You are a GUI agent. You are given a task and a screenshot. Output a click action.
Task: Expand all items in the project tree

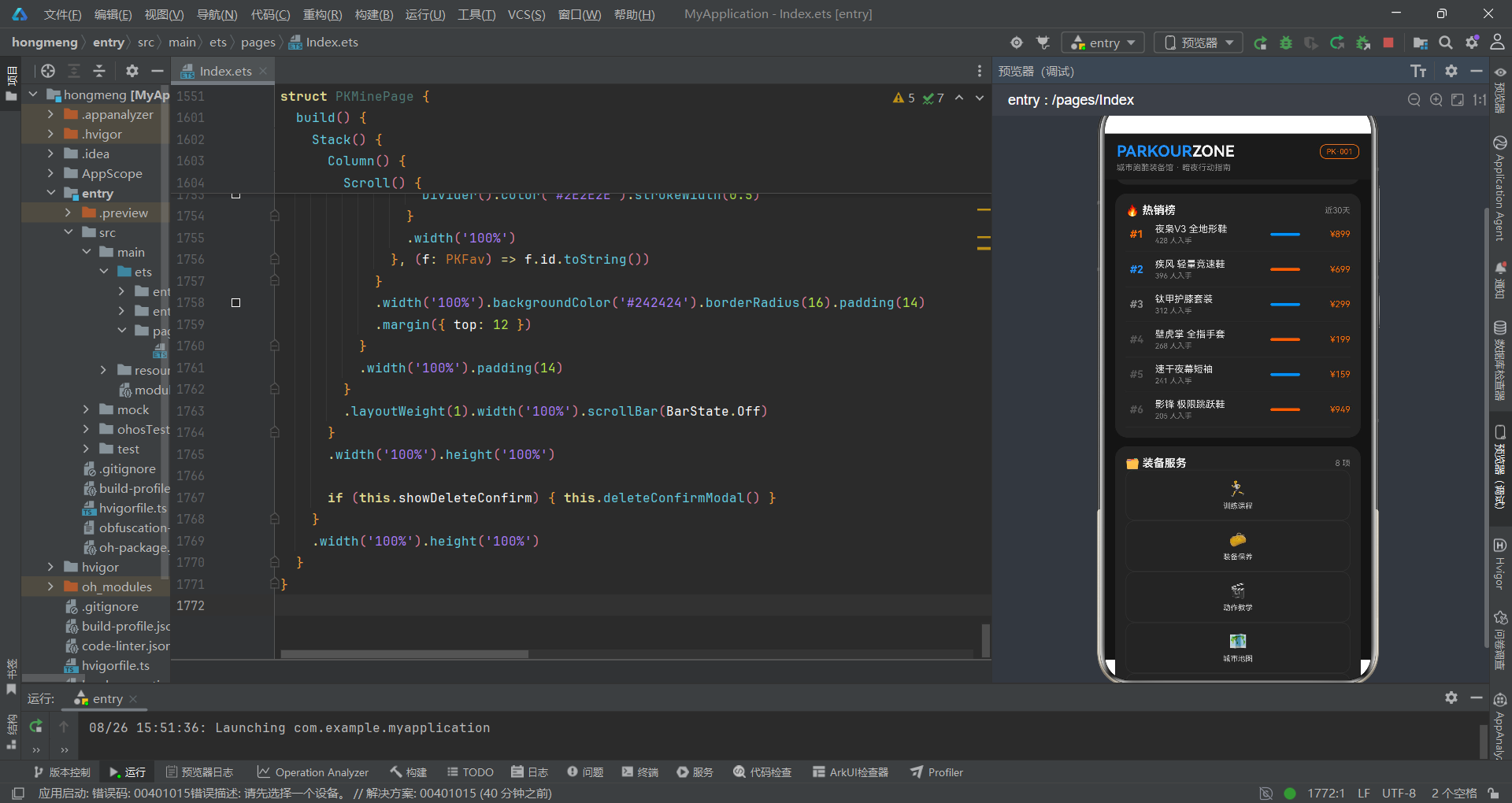coord(74,71)
